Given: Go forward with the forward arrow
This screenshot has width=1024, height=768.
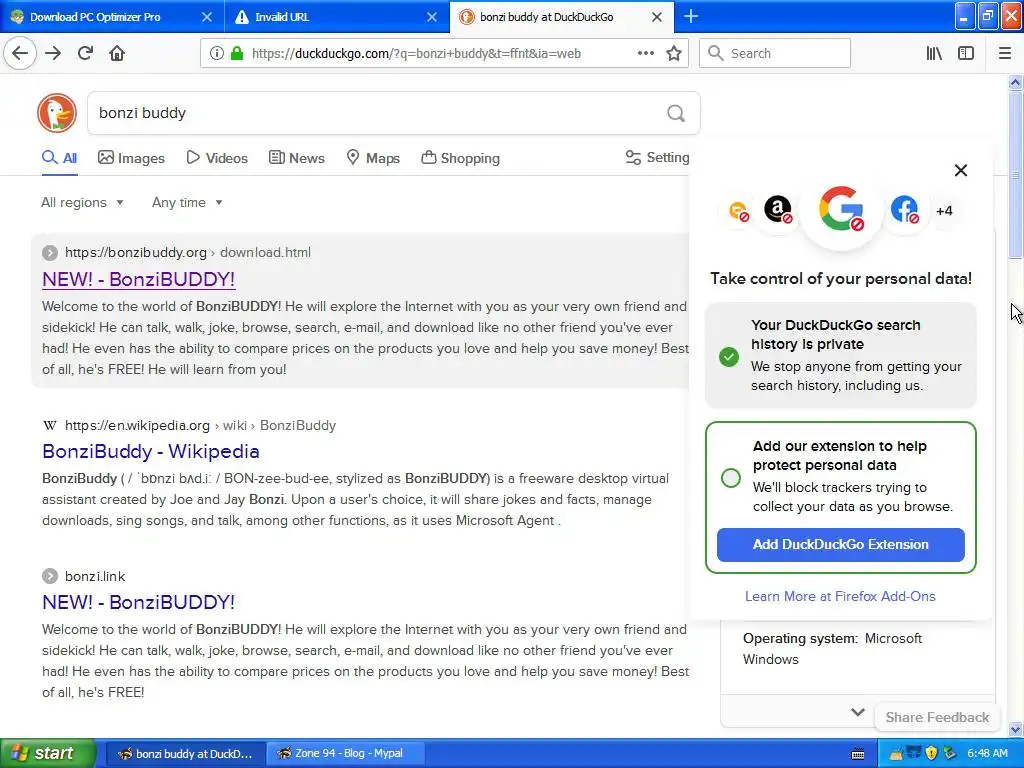Looking at the screenshot, I should [54, 53].
